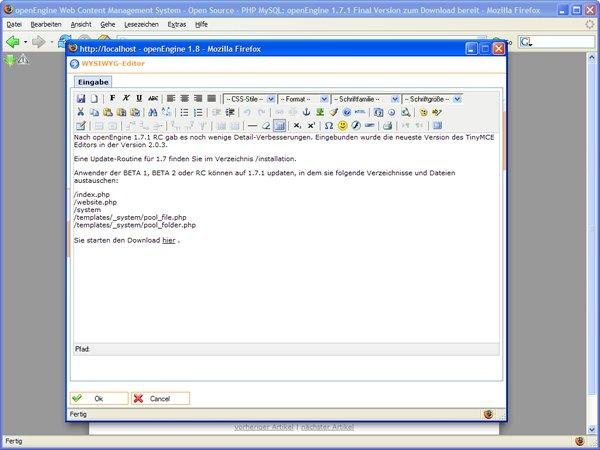Click the New document icon in editor
The width and height of the screenshot is (600, 450).
click(94, 99)
